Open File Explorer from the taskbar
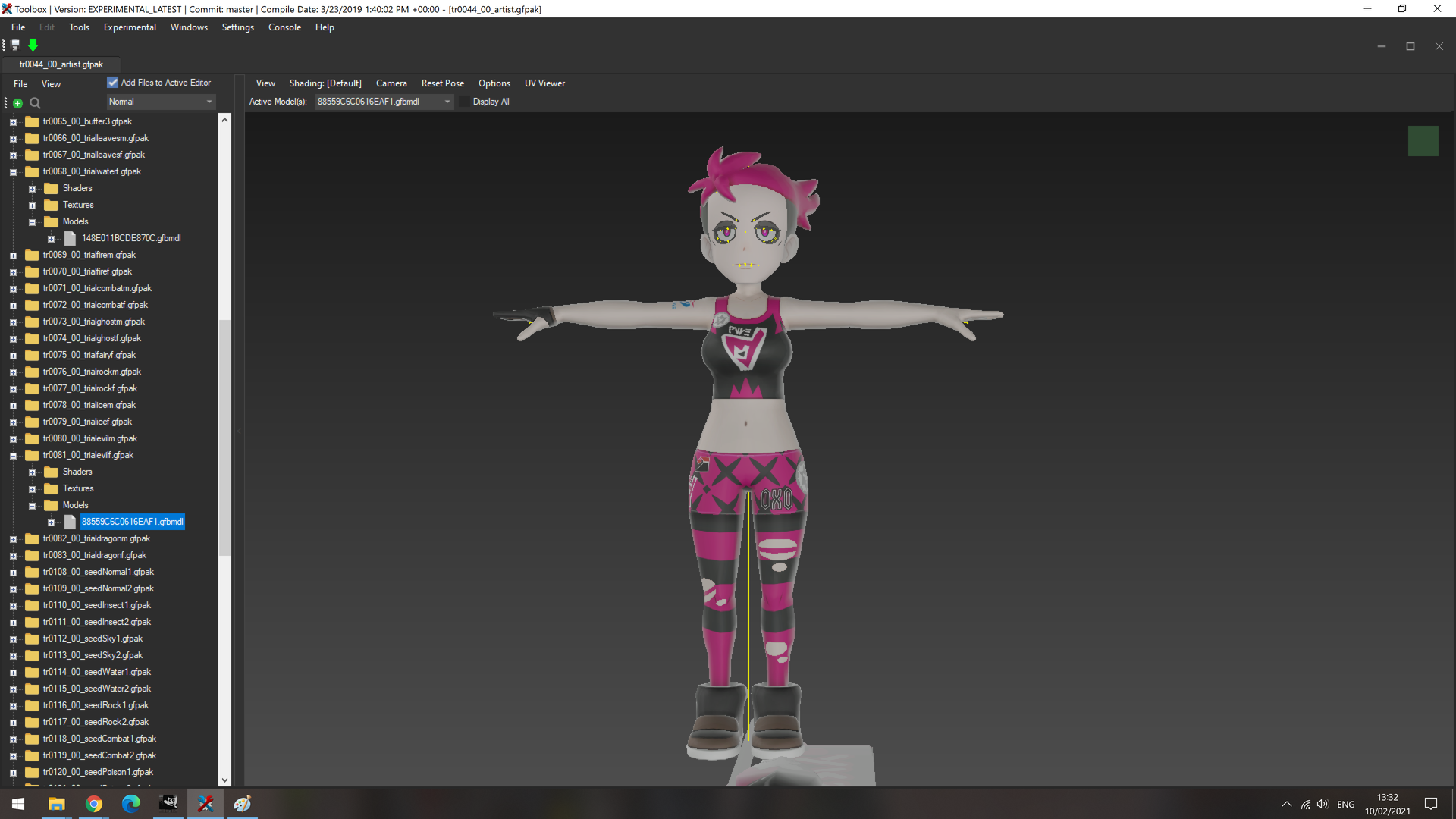The image size is (1456, 819). point(56,804)
